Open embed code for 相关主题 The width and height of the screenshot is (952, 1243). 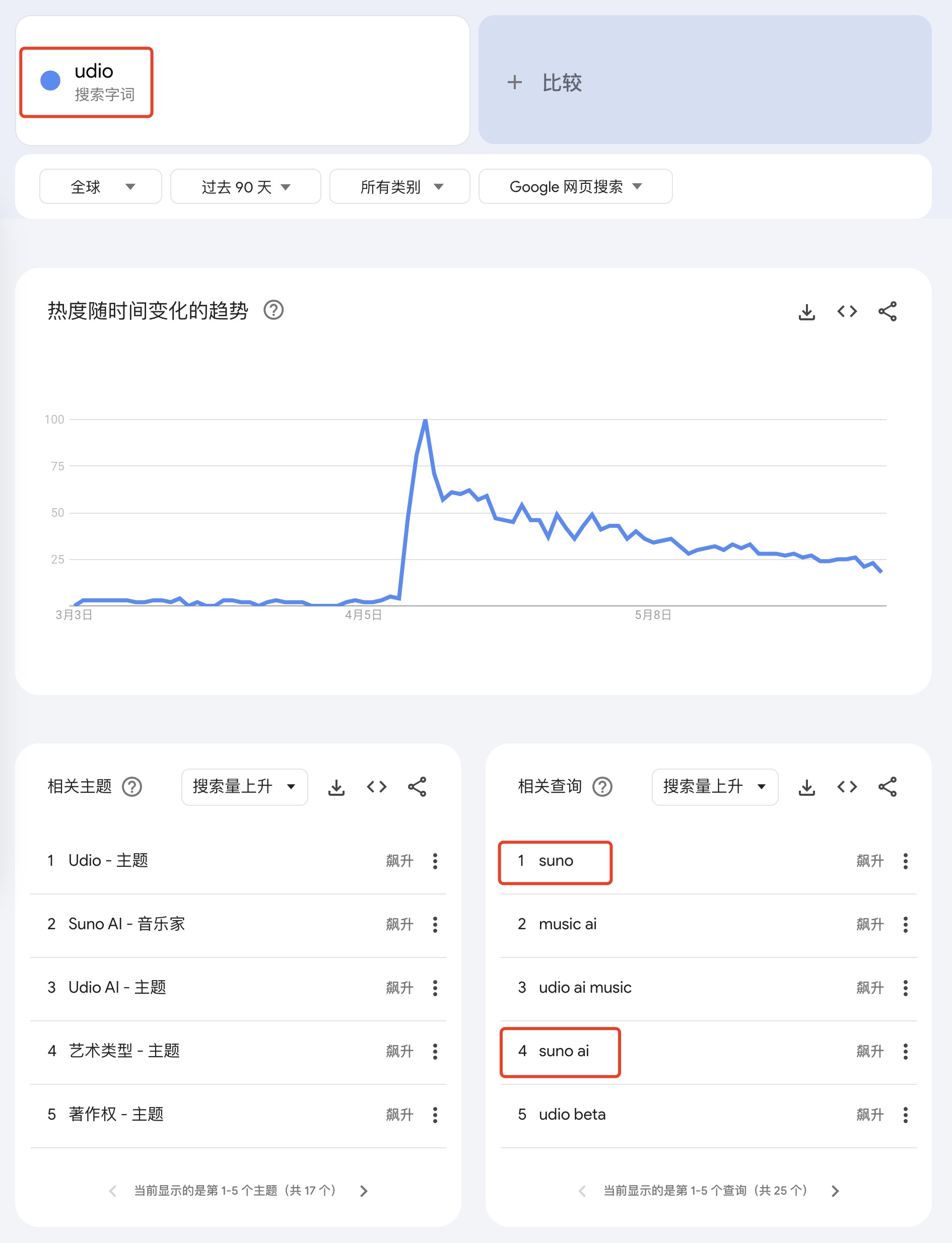pyautogui.click(x=376, y=787)
